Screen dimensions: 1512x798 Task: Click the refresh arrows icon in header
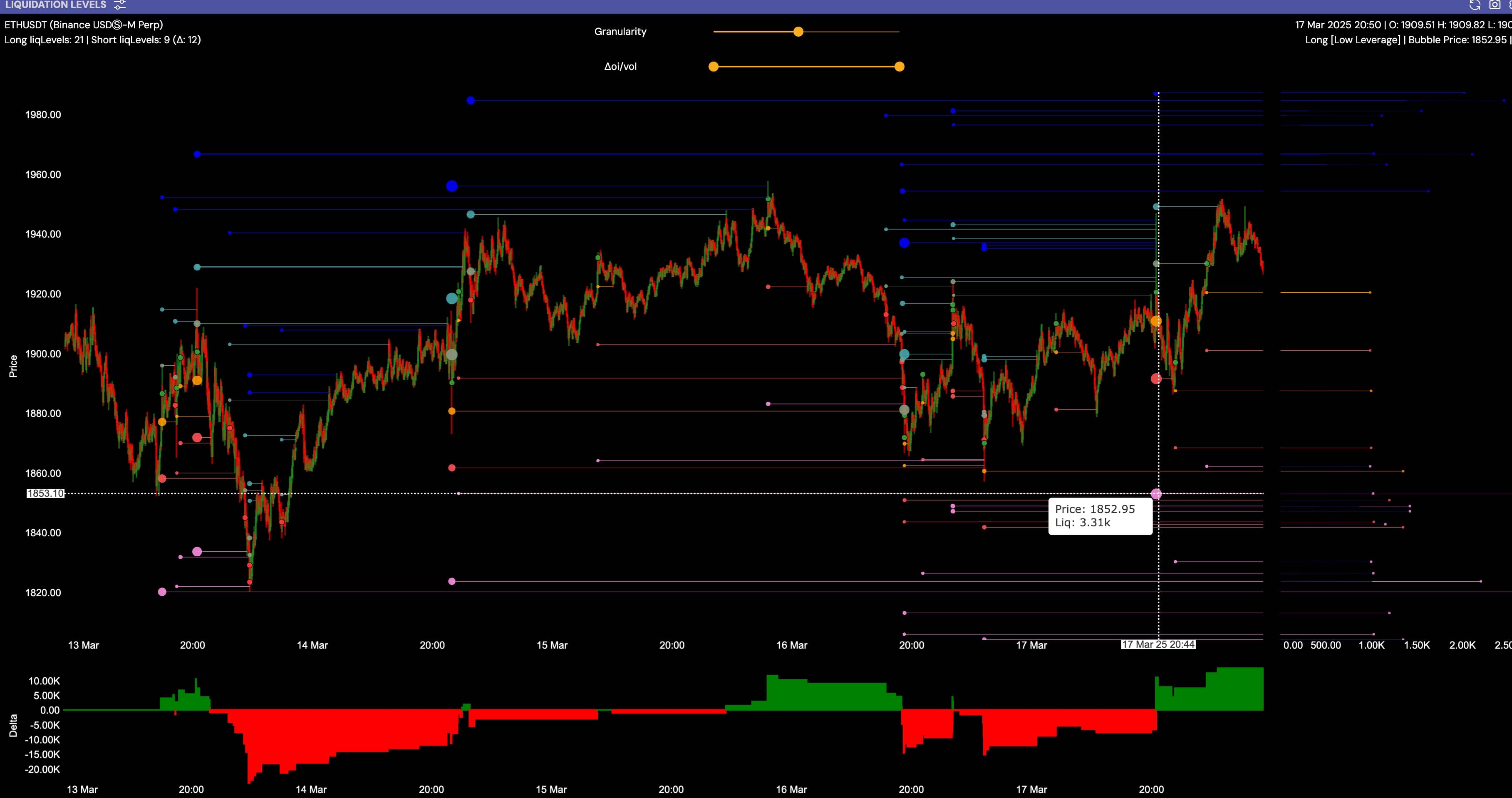pyautogui.click(x=1475, y=5)
